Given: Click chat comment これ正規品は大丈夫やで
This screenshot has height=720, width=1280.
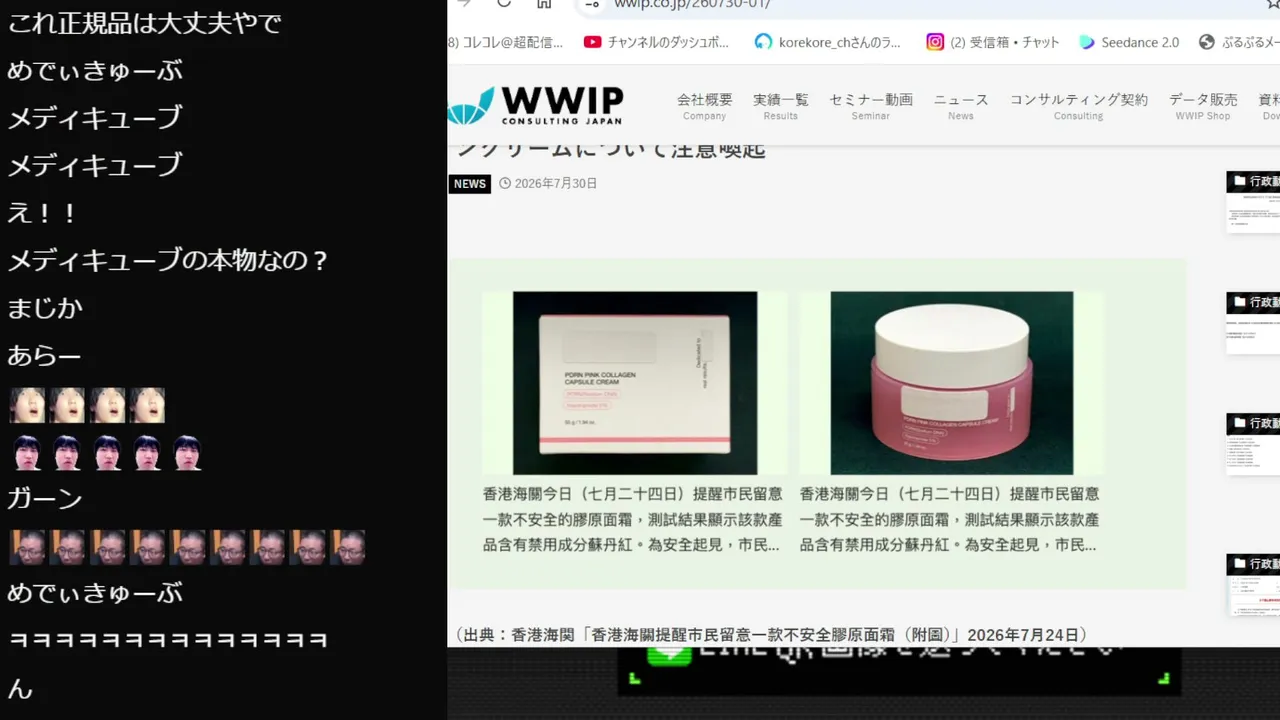Looking at the screenshot, I should pyautogui.click(x=144, y=23).
